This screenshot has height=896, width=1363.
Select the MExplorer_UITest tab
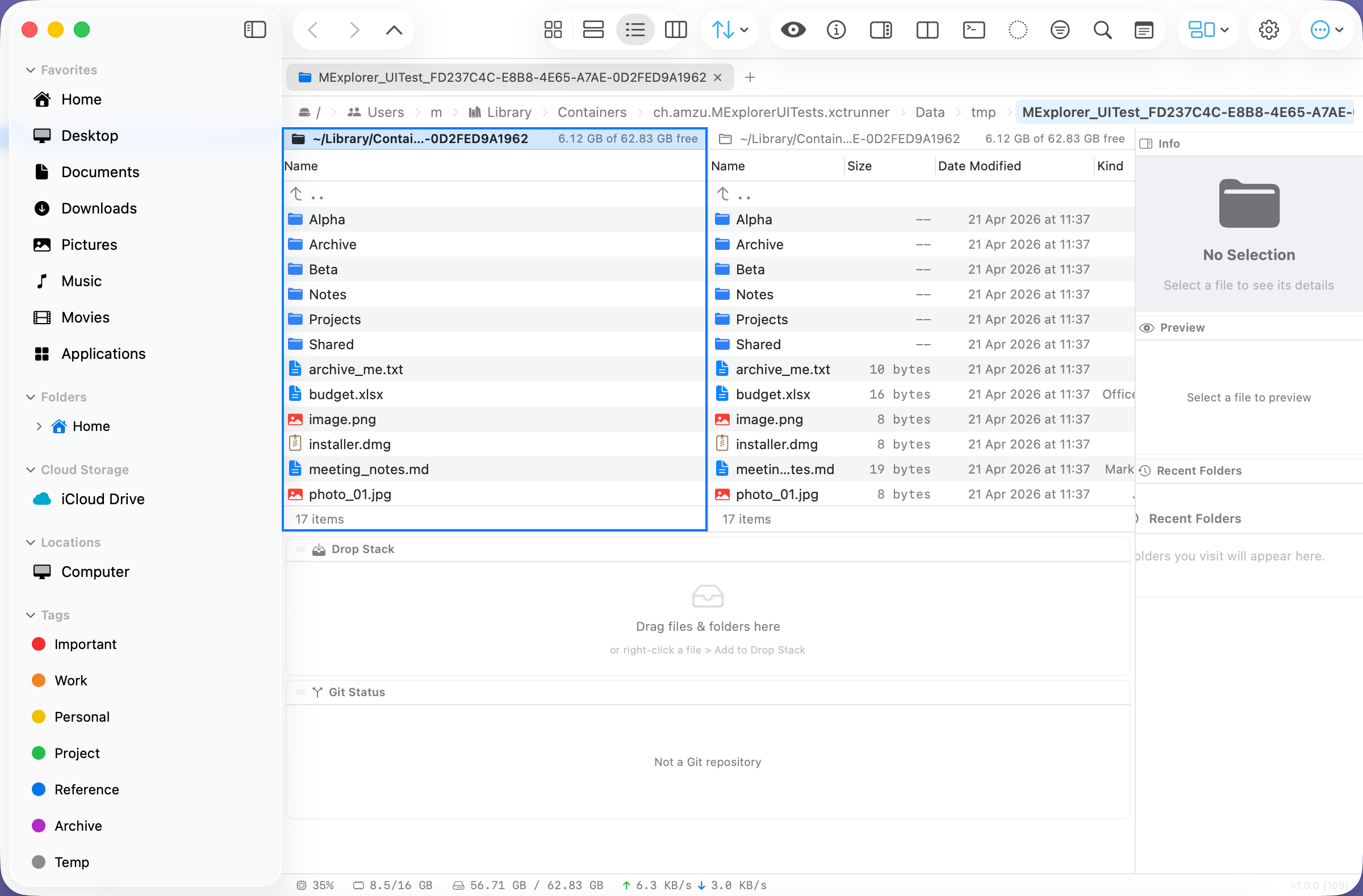(x=509, y=77)
